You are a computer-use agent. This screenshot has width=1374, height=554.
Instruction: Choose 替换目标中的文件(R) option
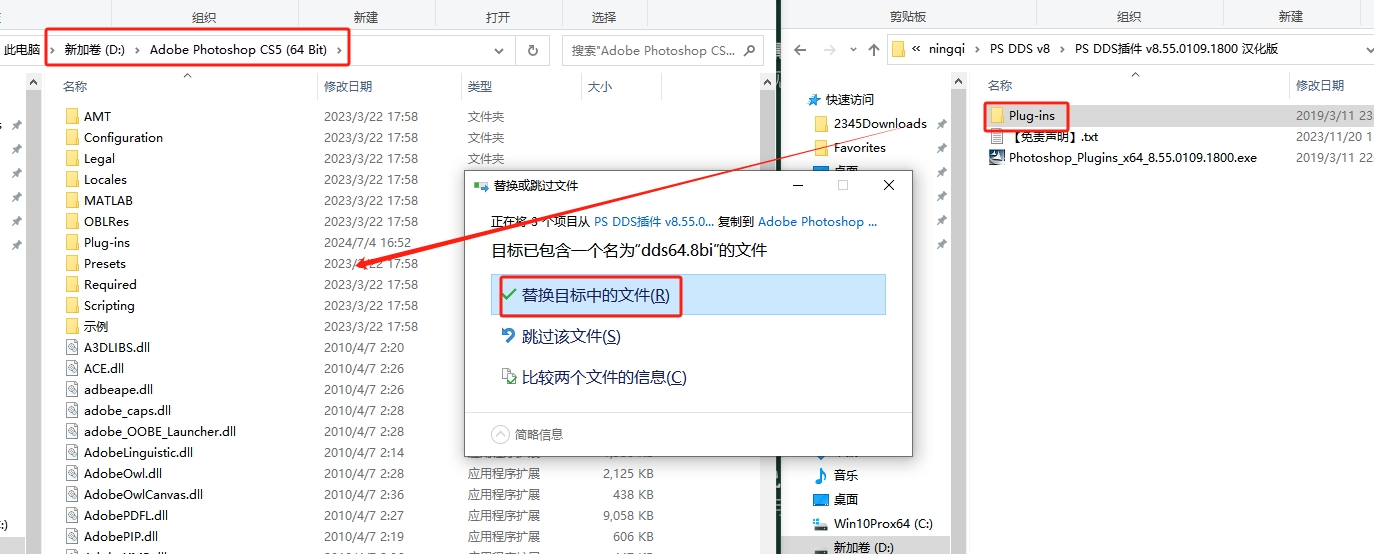pyautogui.click(x=688, y=295)
